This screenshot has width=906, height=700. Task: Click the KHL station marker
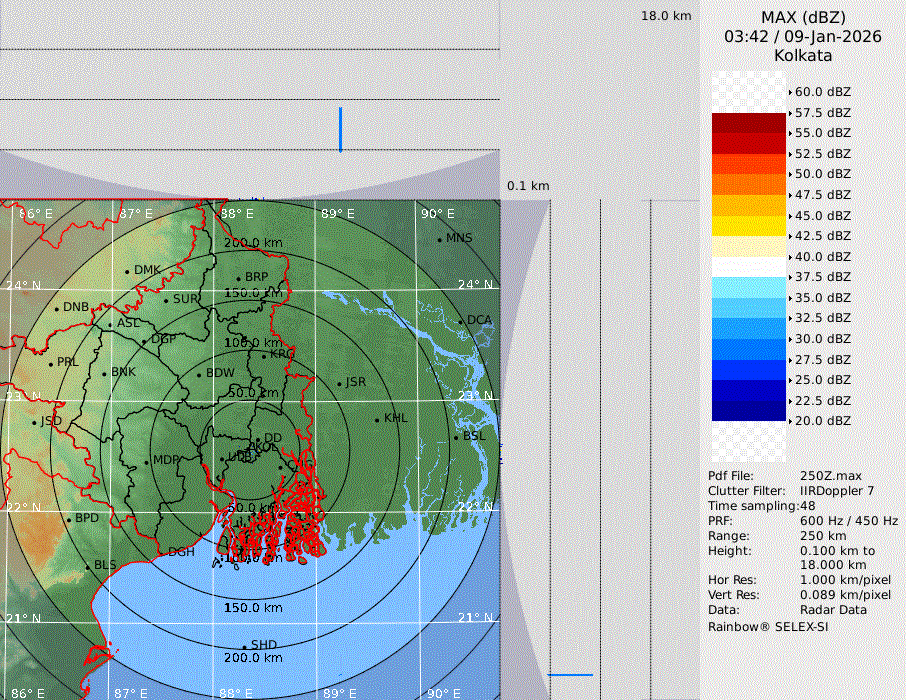(x=377, y=419)
